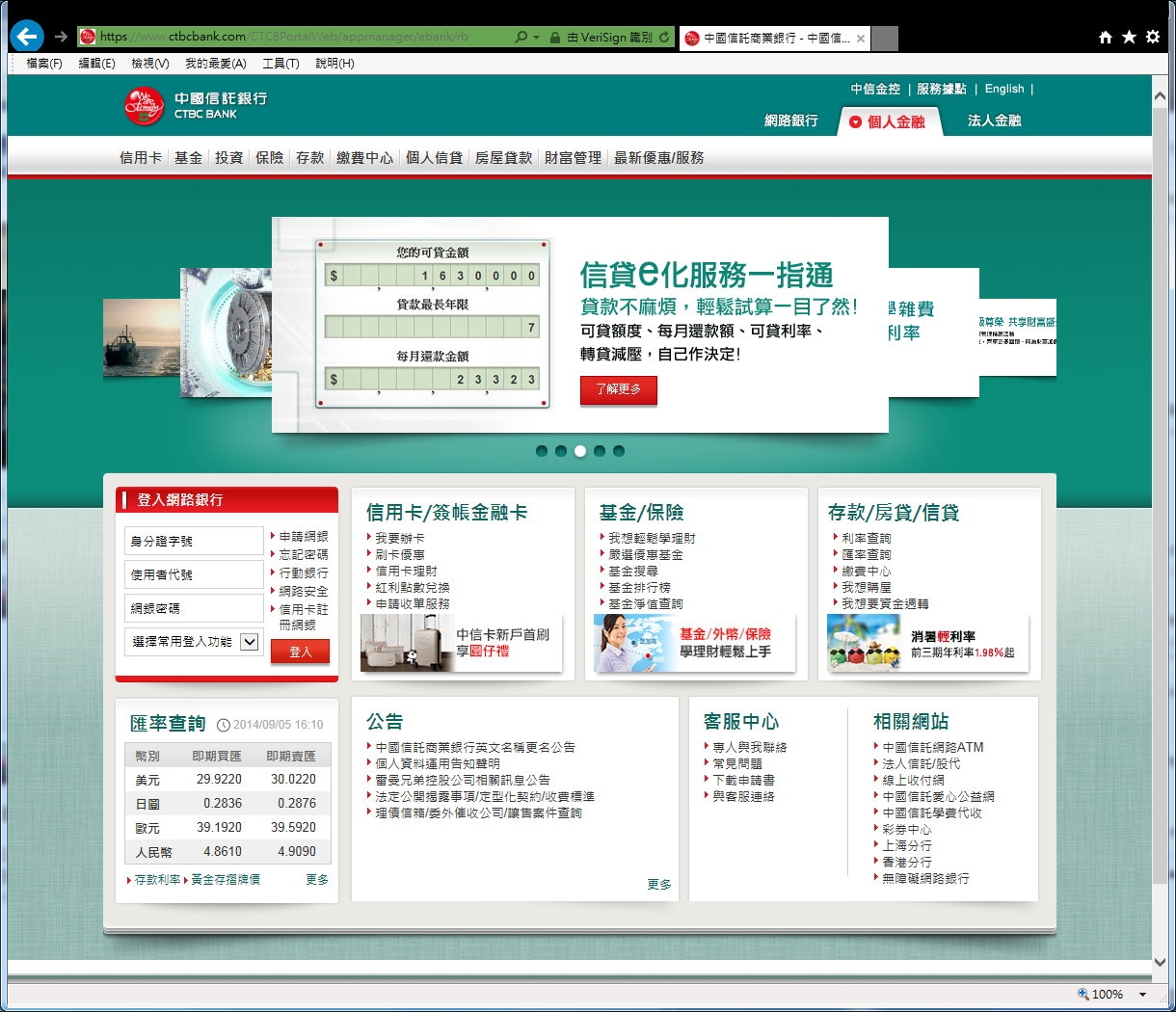
Task: Select fifth carousel dot indicator
Action: coord(619,451)
